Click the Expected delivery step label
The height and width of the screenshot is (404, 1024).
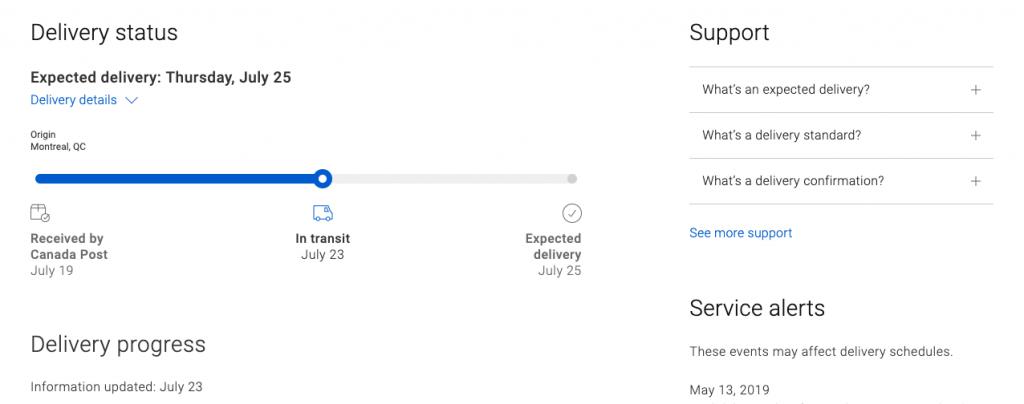point(553,246)
